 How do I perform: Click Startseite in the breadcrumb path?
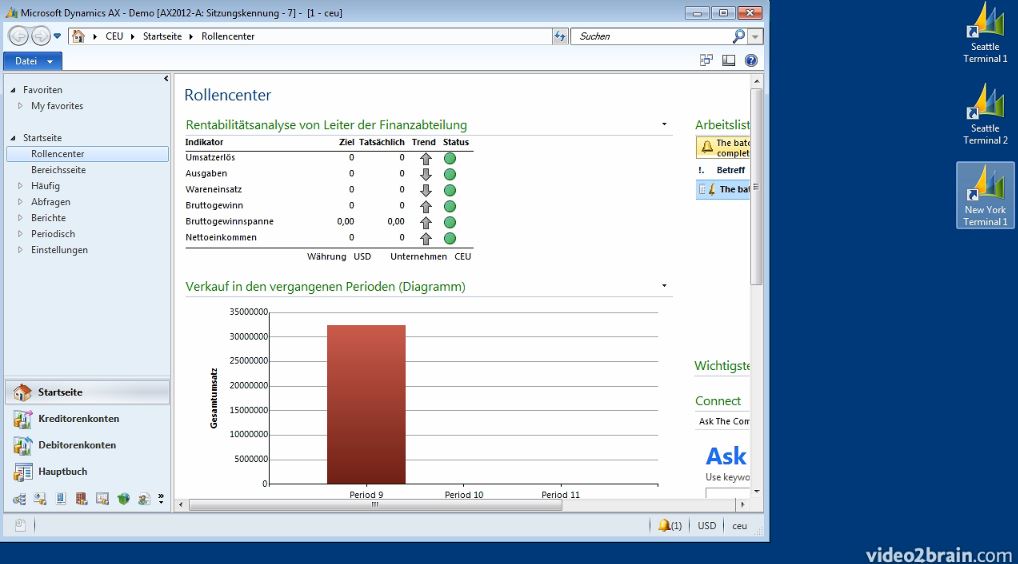162,36
